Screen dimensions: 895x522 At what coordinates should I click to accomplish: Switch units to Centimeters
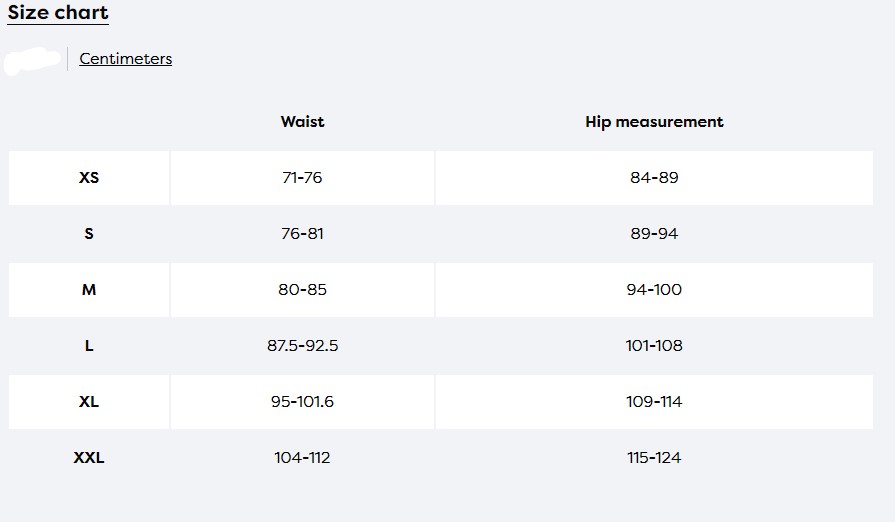[x=126, y=59]
